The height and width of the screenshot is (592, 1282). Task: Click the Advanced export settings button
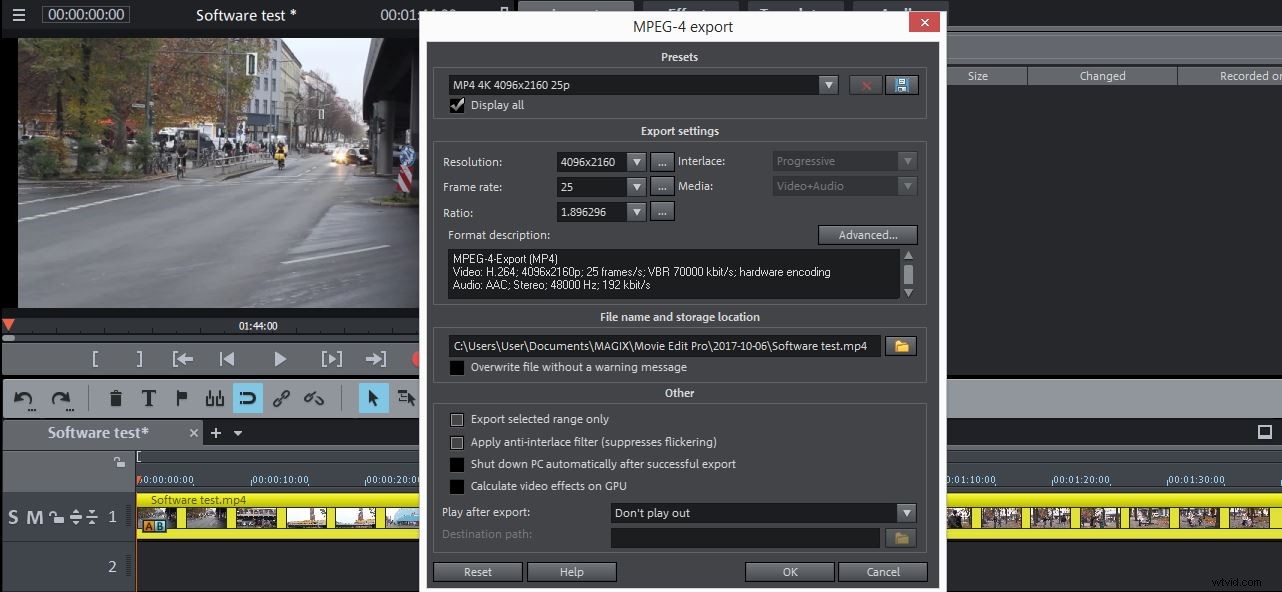tap(866, 234)
